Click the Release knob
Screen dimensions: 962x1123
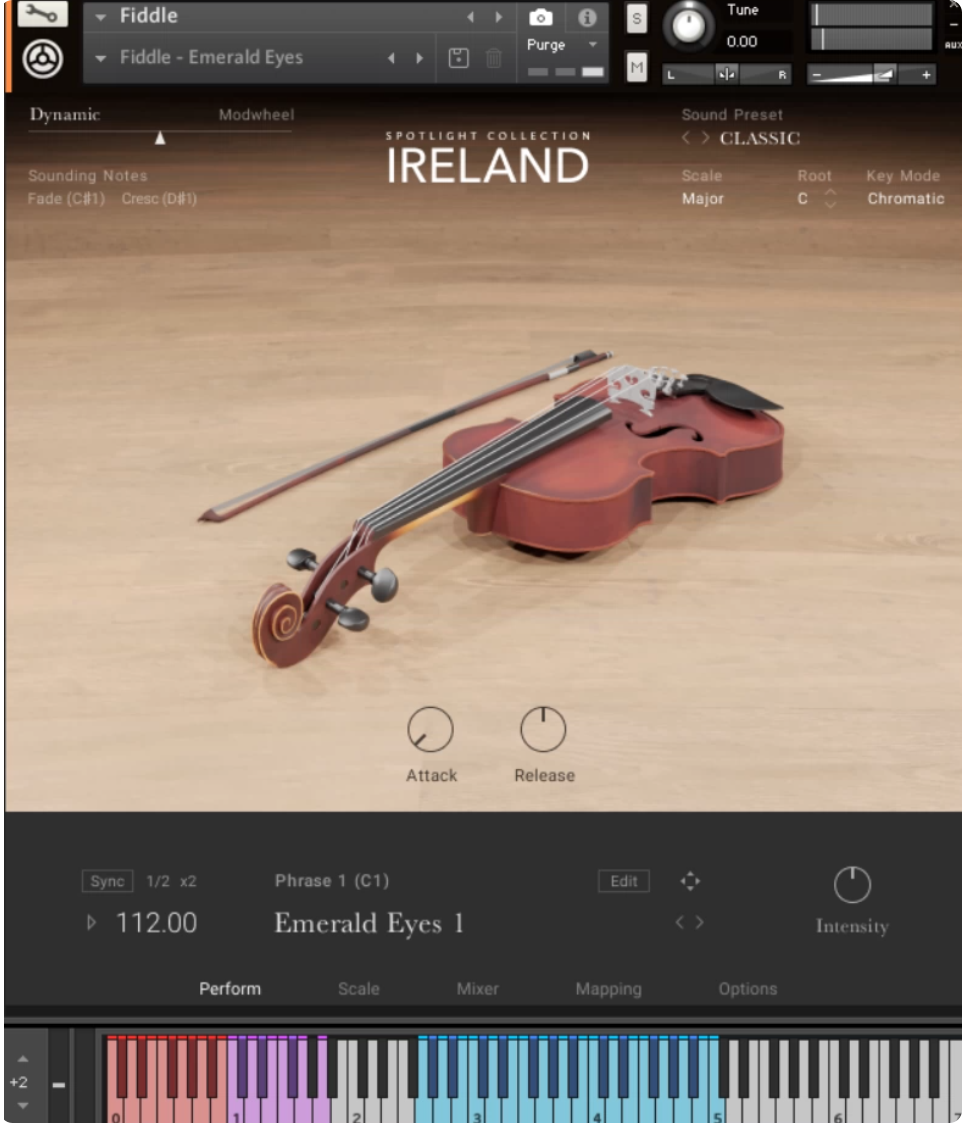pyautogui.click(x=543, y=729)
